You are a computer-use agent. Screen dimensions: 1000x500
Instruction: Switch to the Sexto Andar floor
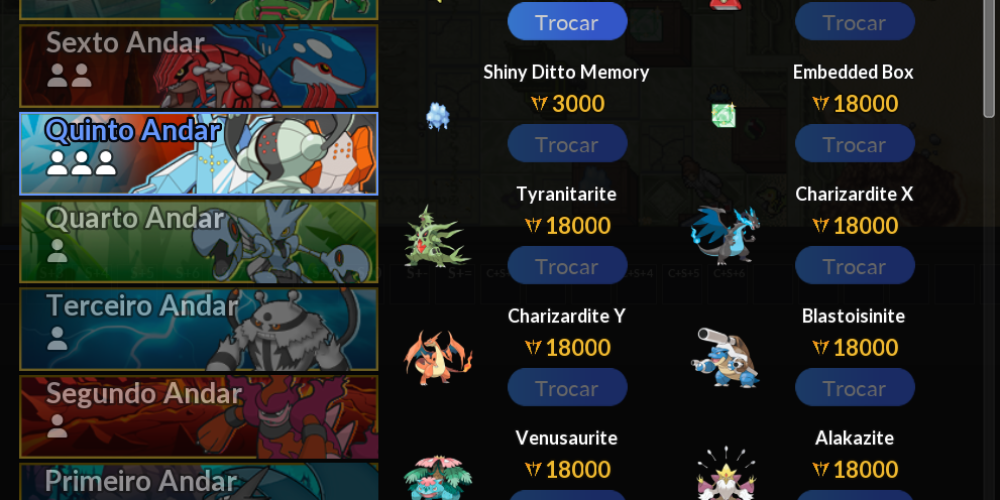click(x=199, y=66)
